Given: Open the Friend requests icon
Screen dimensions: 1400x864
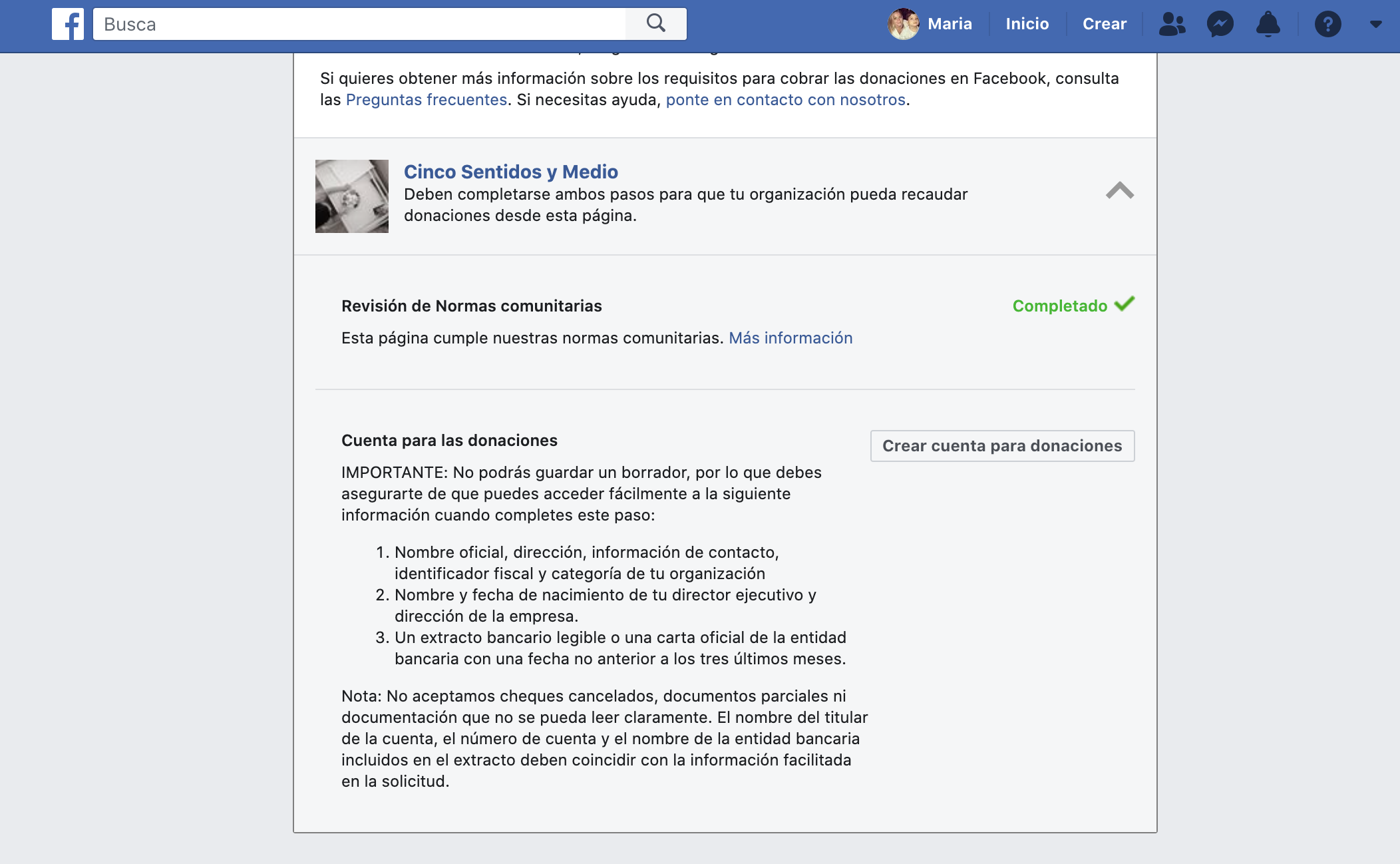Looking at the screenshot, I should [1172, 25].
